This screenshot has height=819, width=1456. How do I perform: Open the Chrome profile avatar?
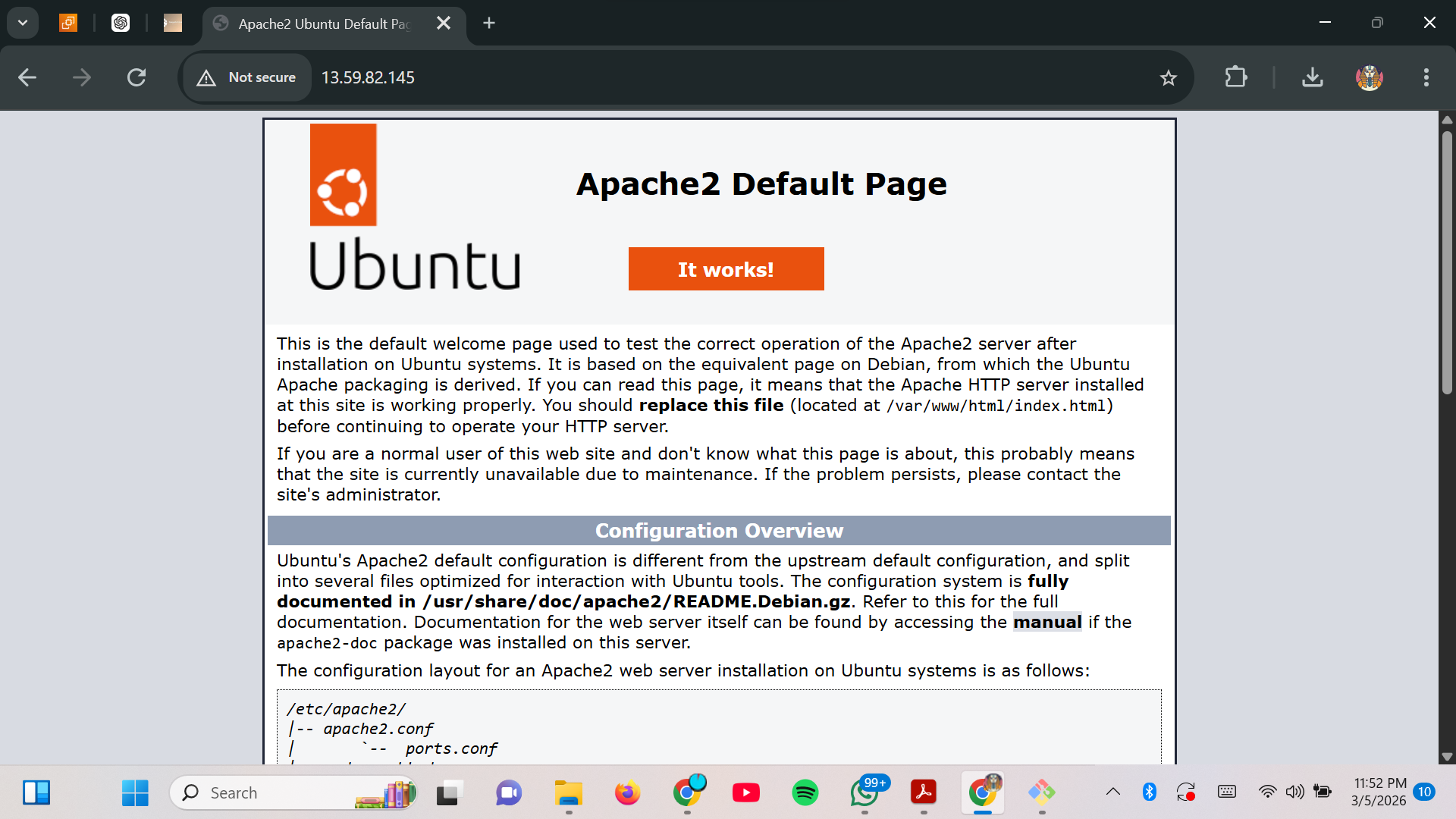click(1370, 77)
